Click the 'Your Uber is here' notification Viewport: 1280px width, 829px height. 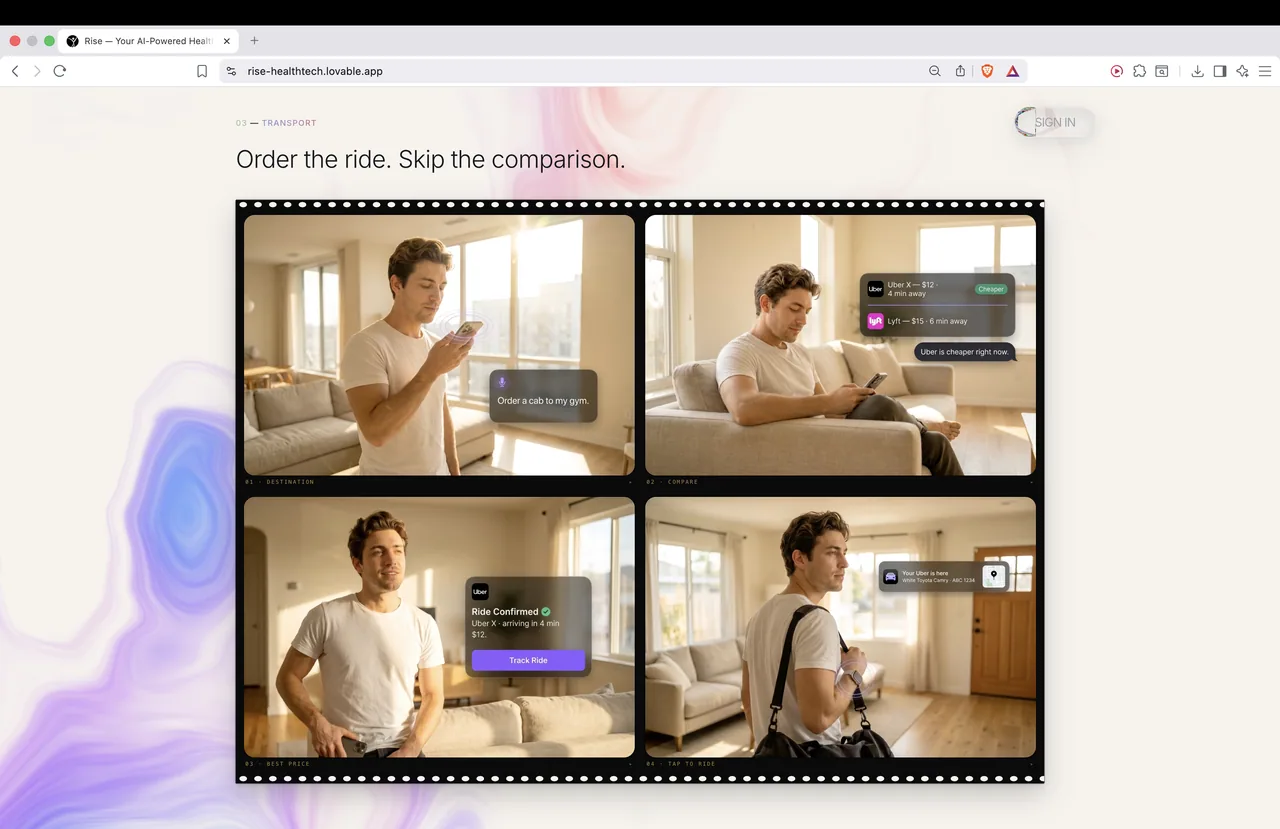(x=943, y=576)
